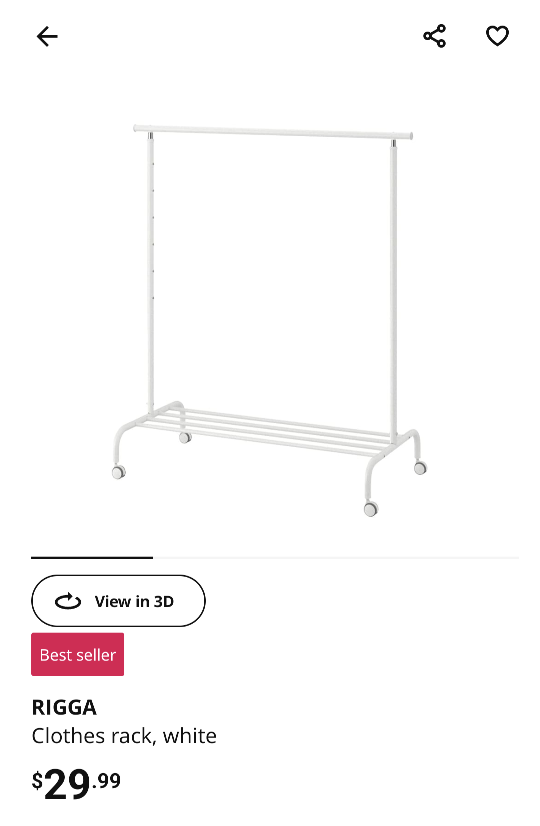Click the rear left caster wheel under the shelf
This screenshot has height=826, width=540.
[185, 437]
